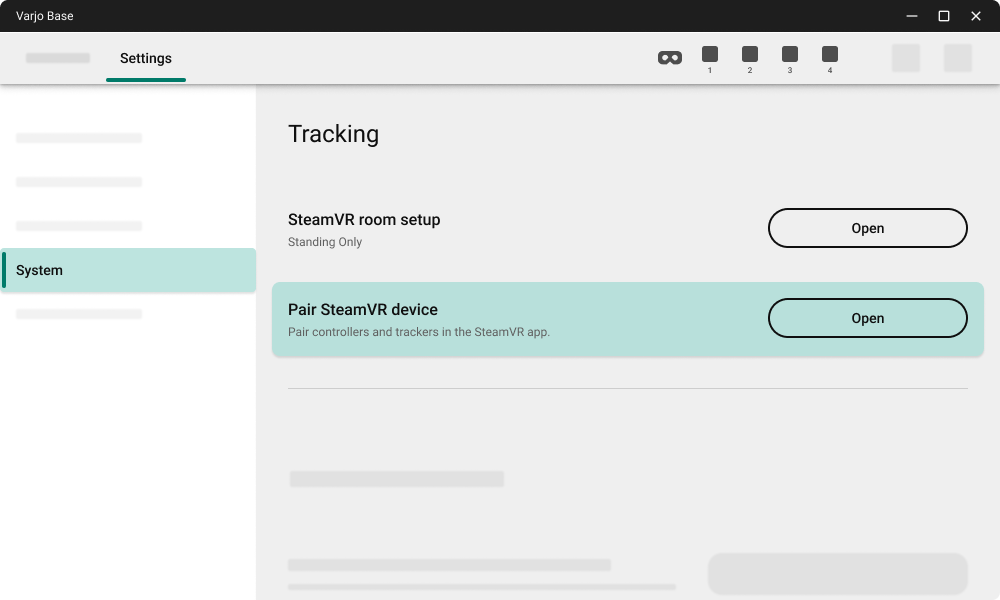Click the rightmost toolbar icon at top
The image size is (1000, 600).
(x=958, y=58)
